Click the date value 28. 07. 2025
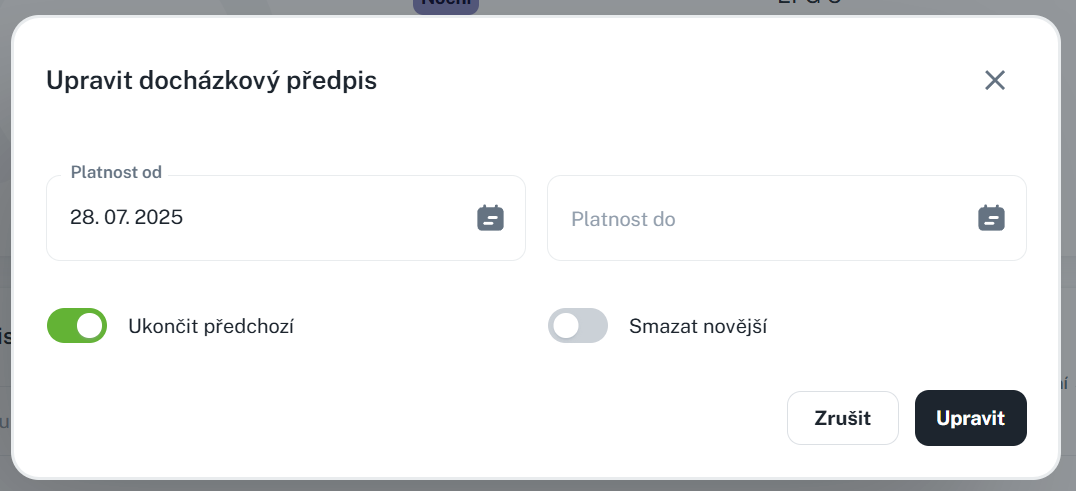Viewport: 1076px width, 491px height. coord(126,217)
